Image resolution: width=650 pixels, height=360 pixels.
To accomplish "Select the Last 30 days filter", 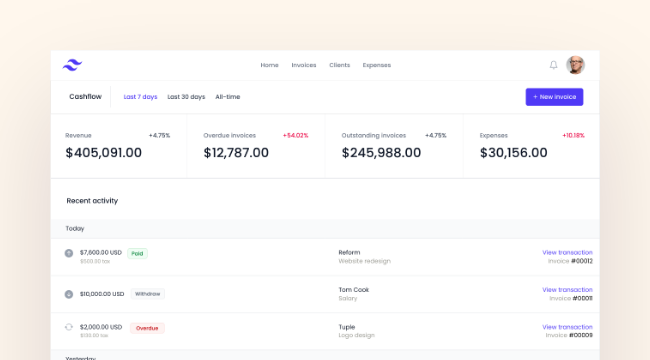I will tap(186, 97).
